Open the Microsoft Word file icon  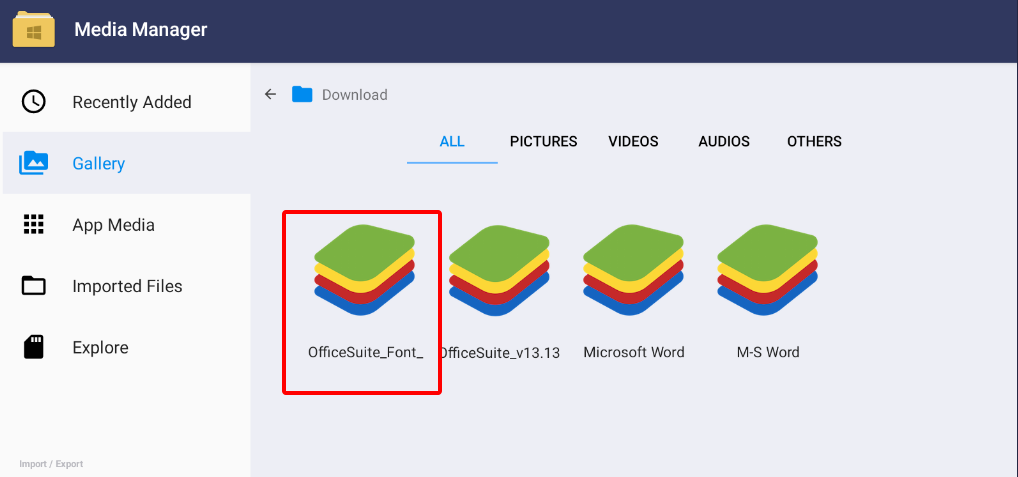[x=634, y=270]
